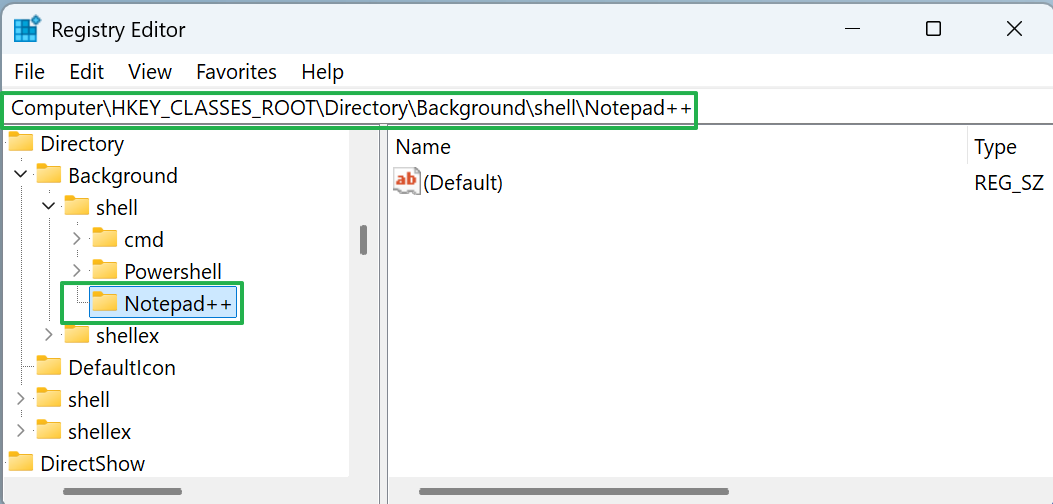Screen dimensions: 1053x504
Task: Expand the shellex key above DirectShow
Action: point(21,431)
